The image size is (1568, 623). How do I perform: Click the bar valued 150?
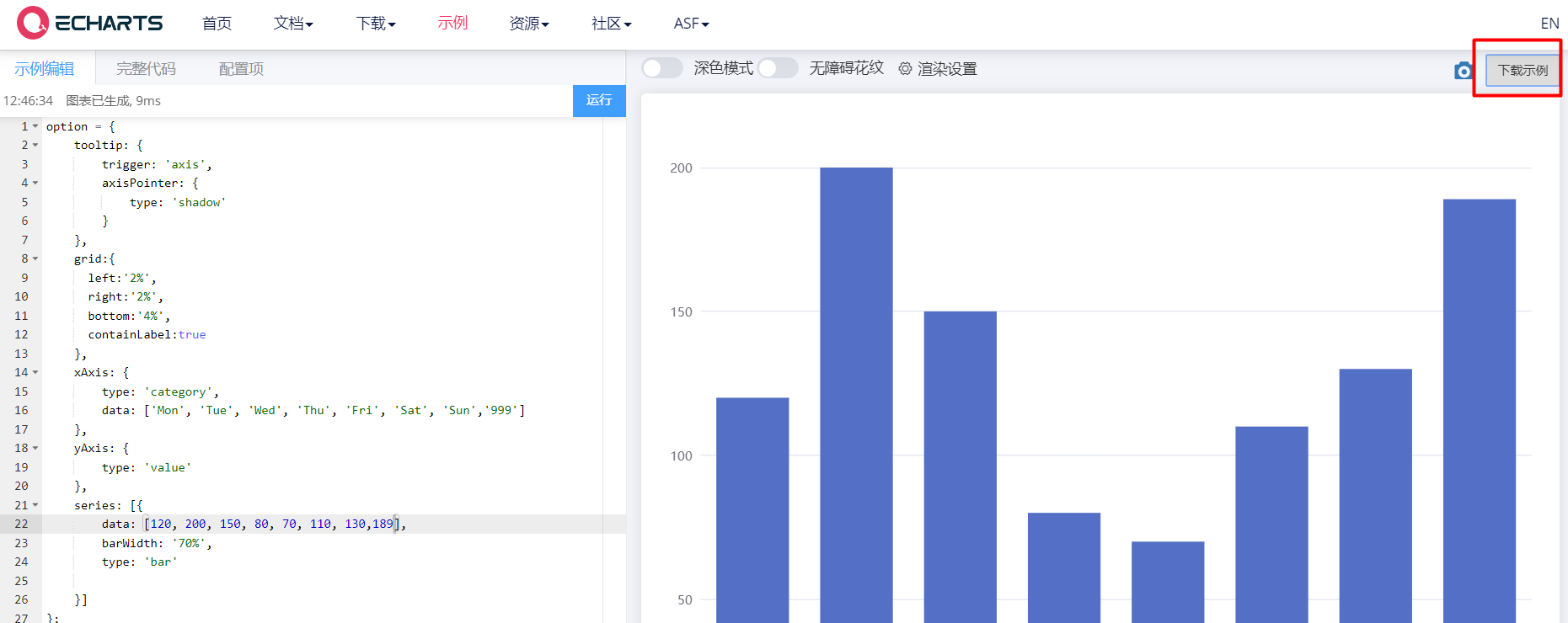click(961, 467)
